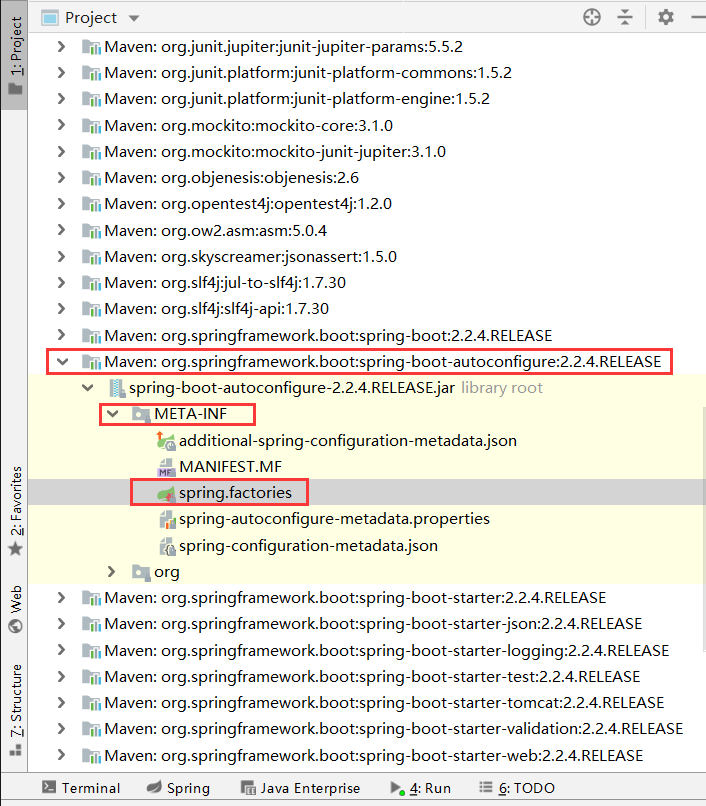
Task: Collapse spring-boot-autoconfigure:2.2.4.RELEASE library node
Action: click(62, 361)
